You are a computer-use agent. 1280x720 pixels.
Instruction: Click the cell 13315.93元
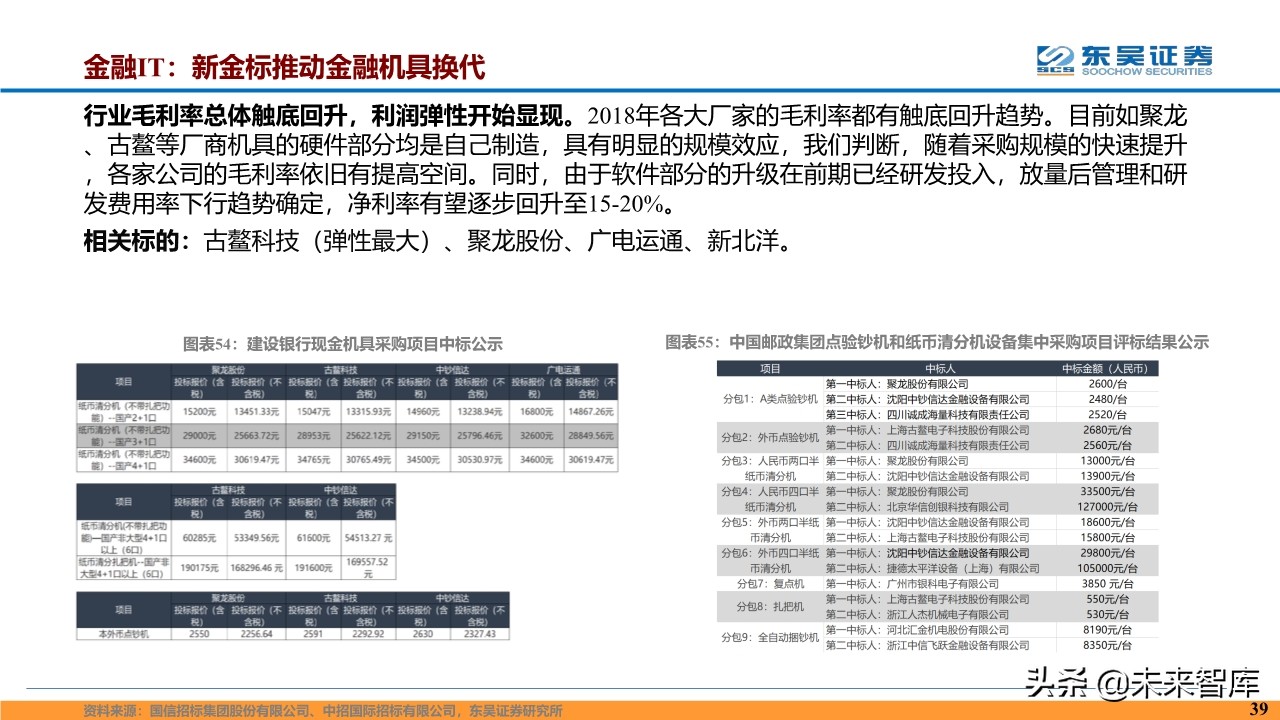pyautogui.click(x=368, y=412)
